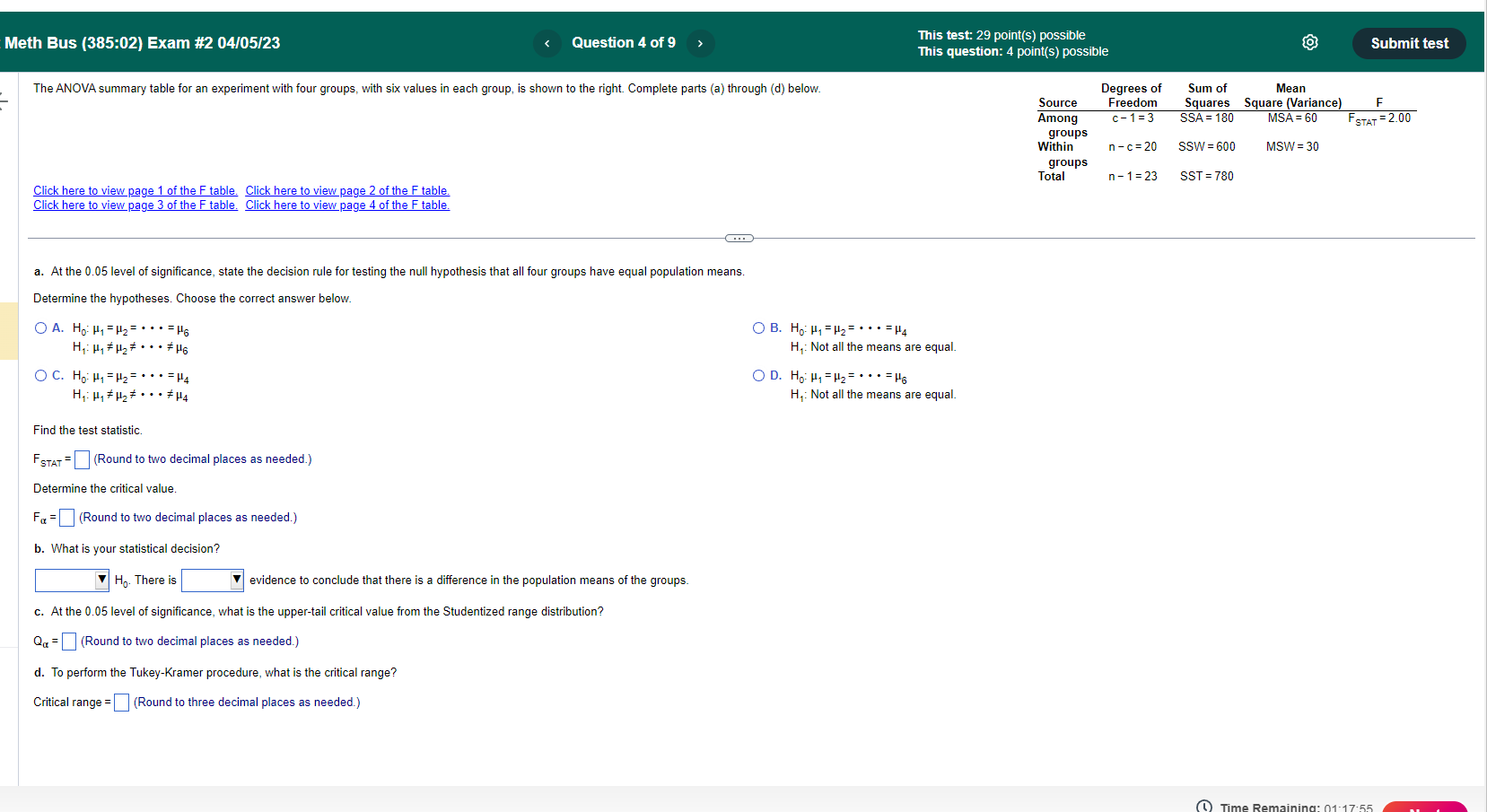Click the Question 4 of 9 label

coord(624,43)
